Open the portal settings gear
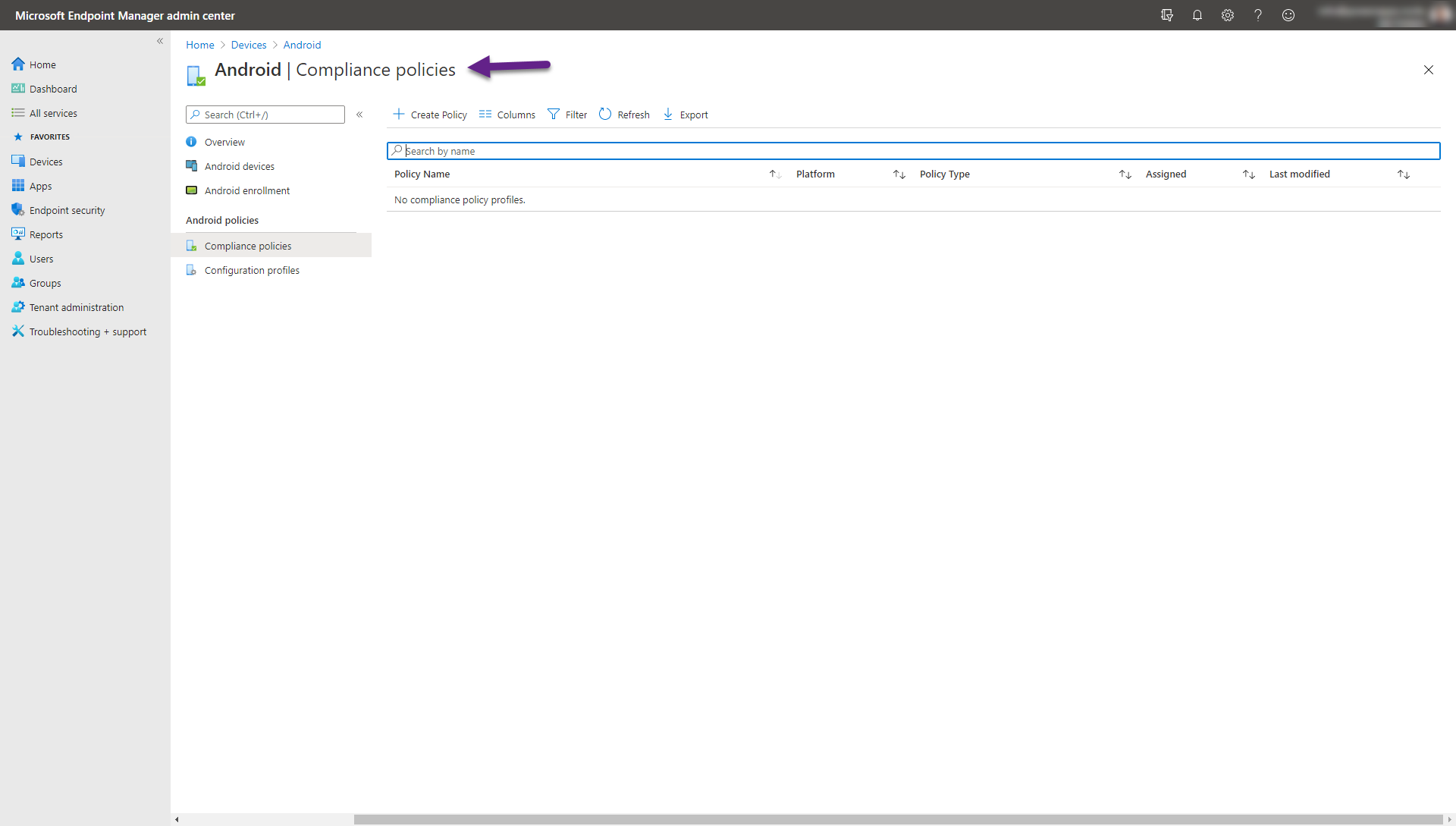The height and width of the screenshot is (826, 1456). 1228,15
